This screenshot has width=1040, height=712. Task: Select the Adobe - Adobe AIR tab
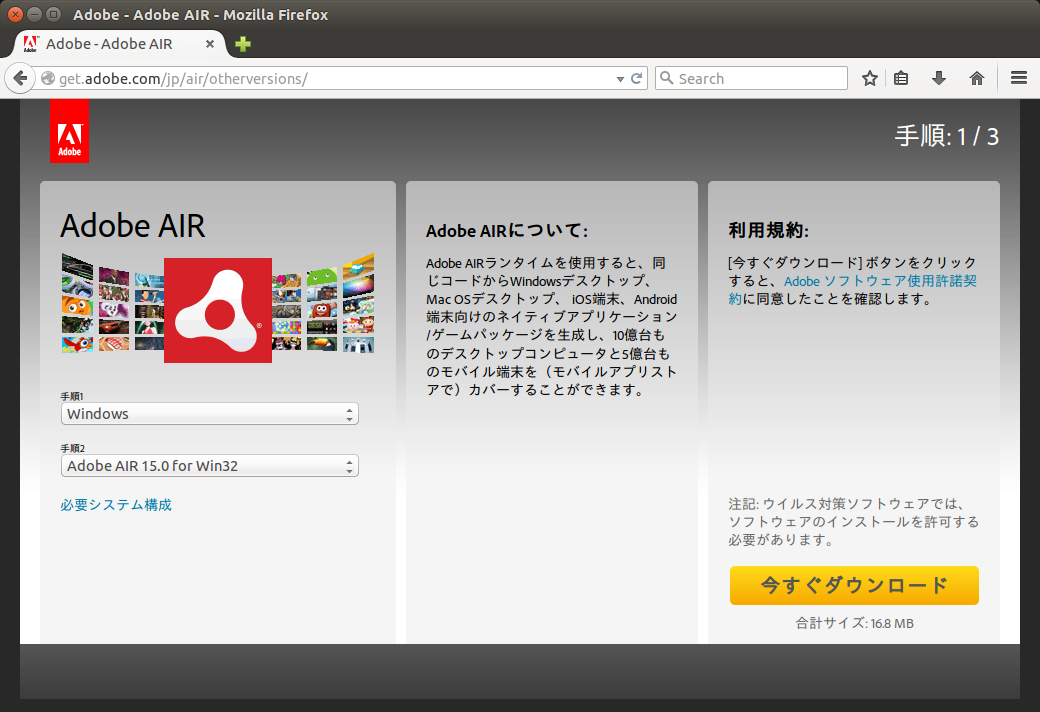pos(120,44)
